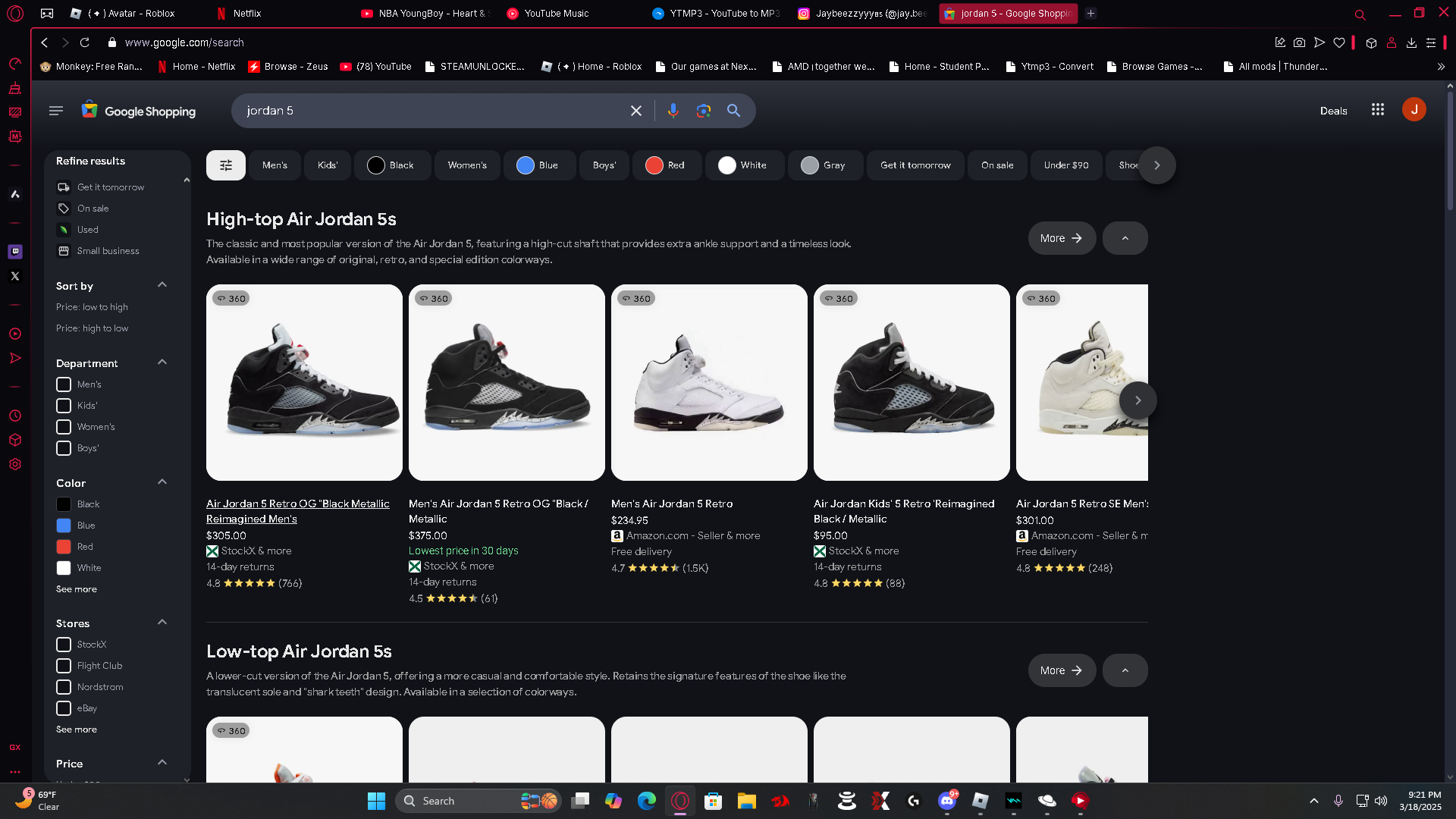Click the Windows Start button

tap(376, 801)
